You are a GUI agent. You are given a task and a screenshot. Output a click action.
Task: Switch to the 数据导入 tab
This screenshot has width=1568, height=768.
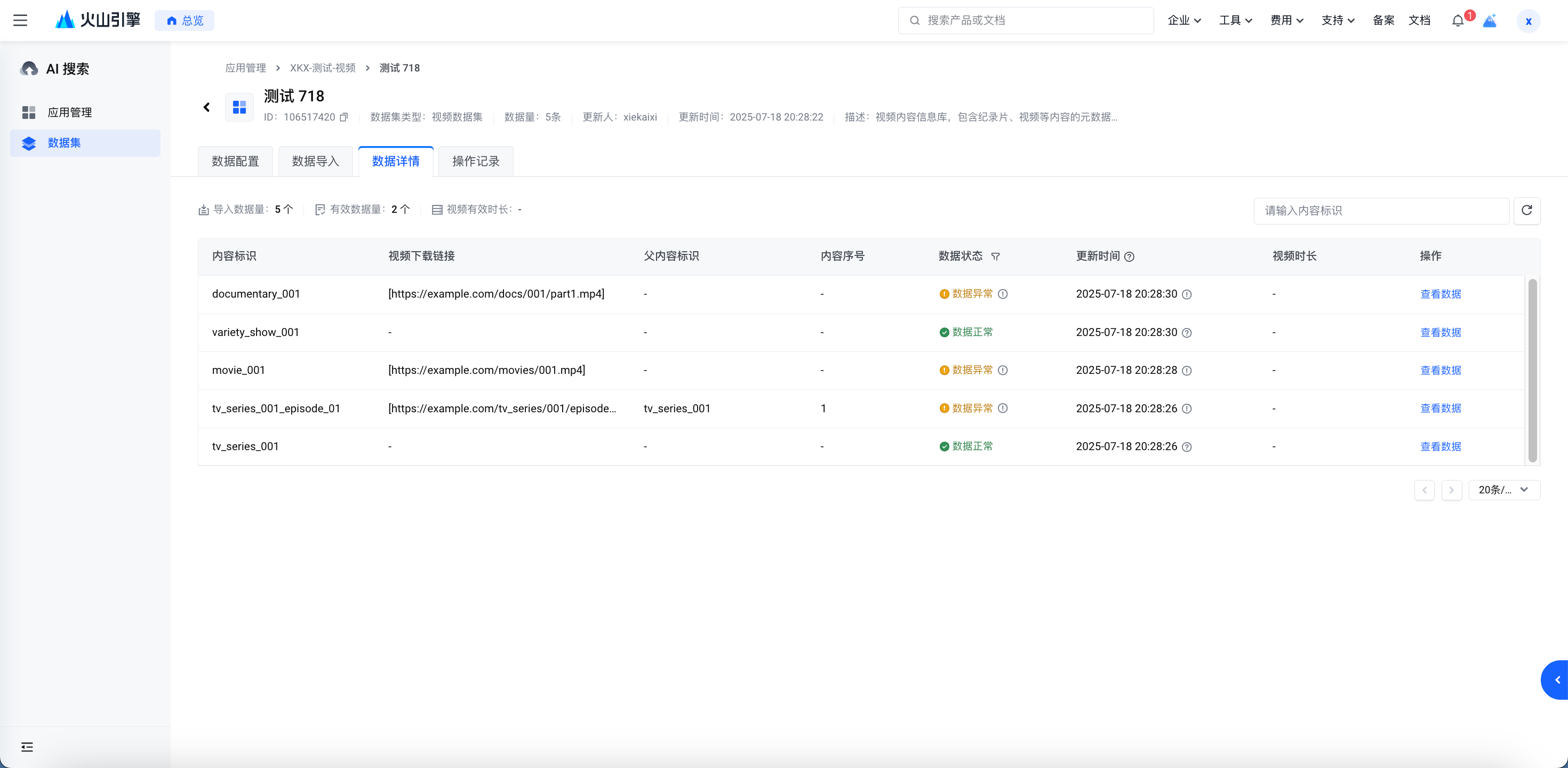tap(315, 161)
